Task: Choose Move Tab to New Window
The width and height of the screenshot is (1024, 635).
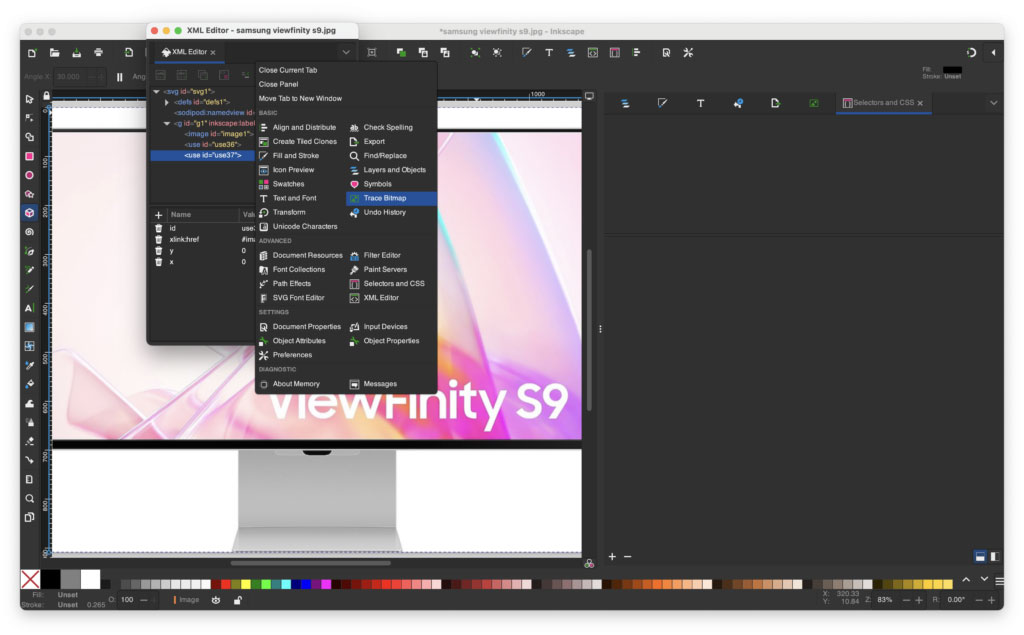Action: tap(300, 99)
